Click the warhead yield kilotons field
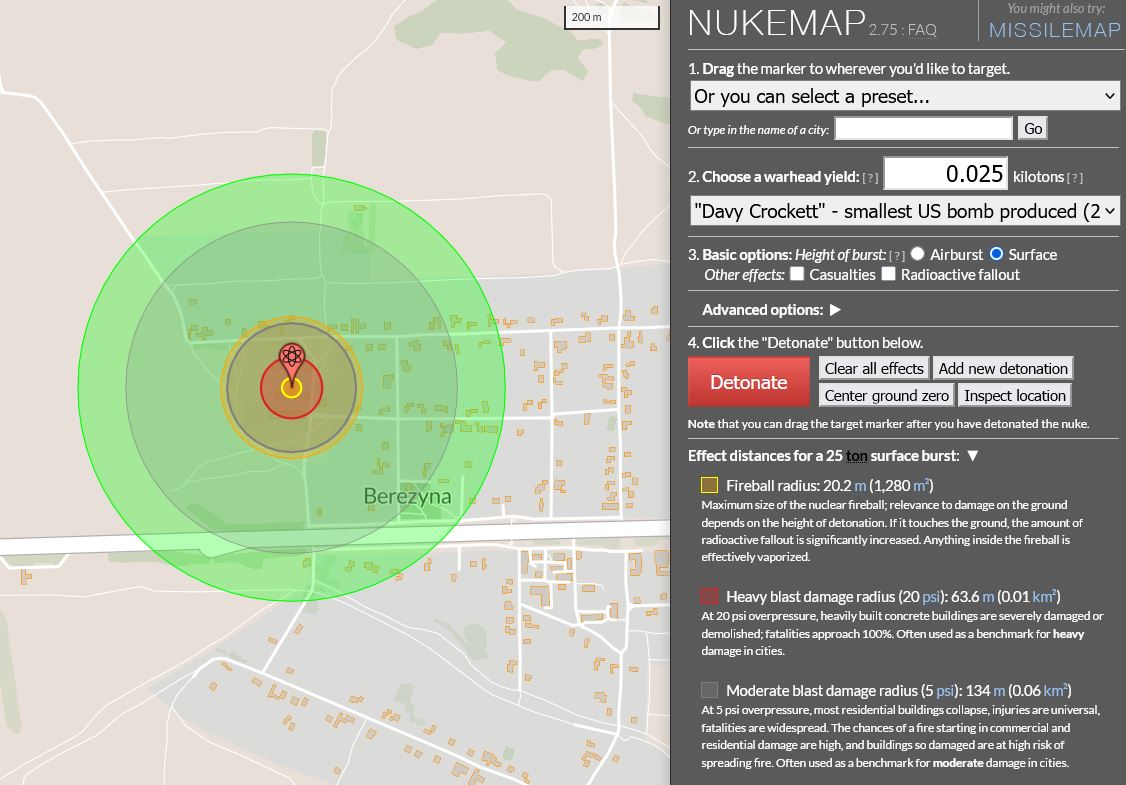The image size is (1126, 785). 945,174
